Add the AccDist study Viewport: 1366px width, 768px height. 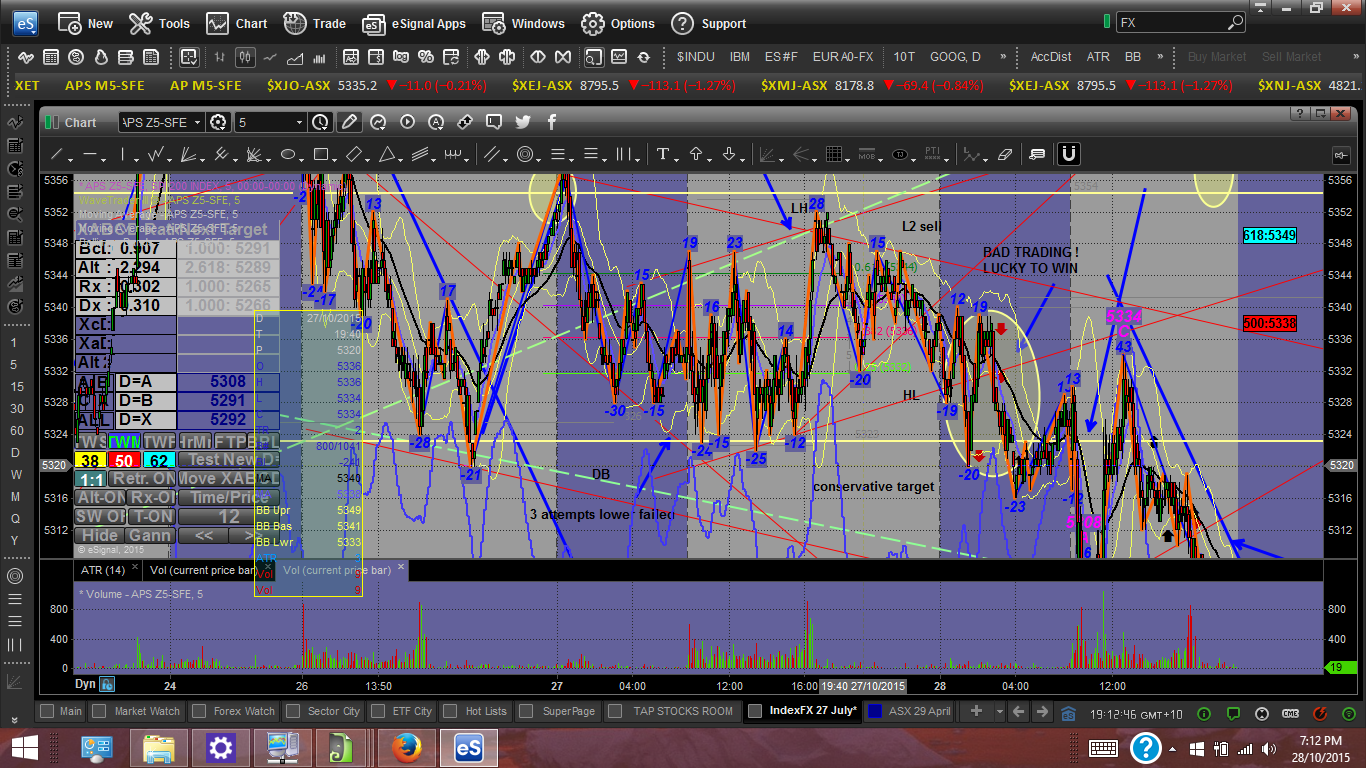pos(1051,57)
